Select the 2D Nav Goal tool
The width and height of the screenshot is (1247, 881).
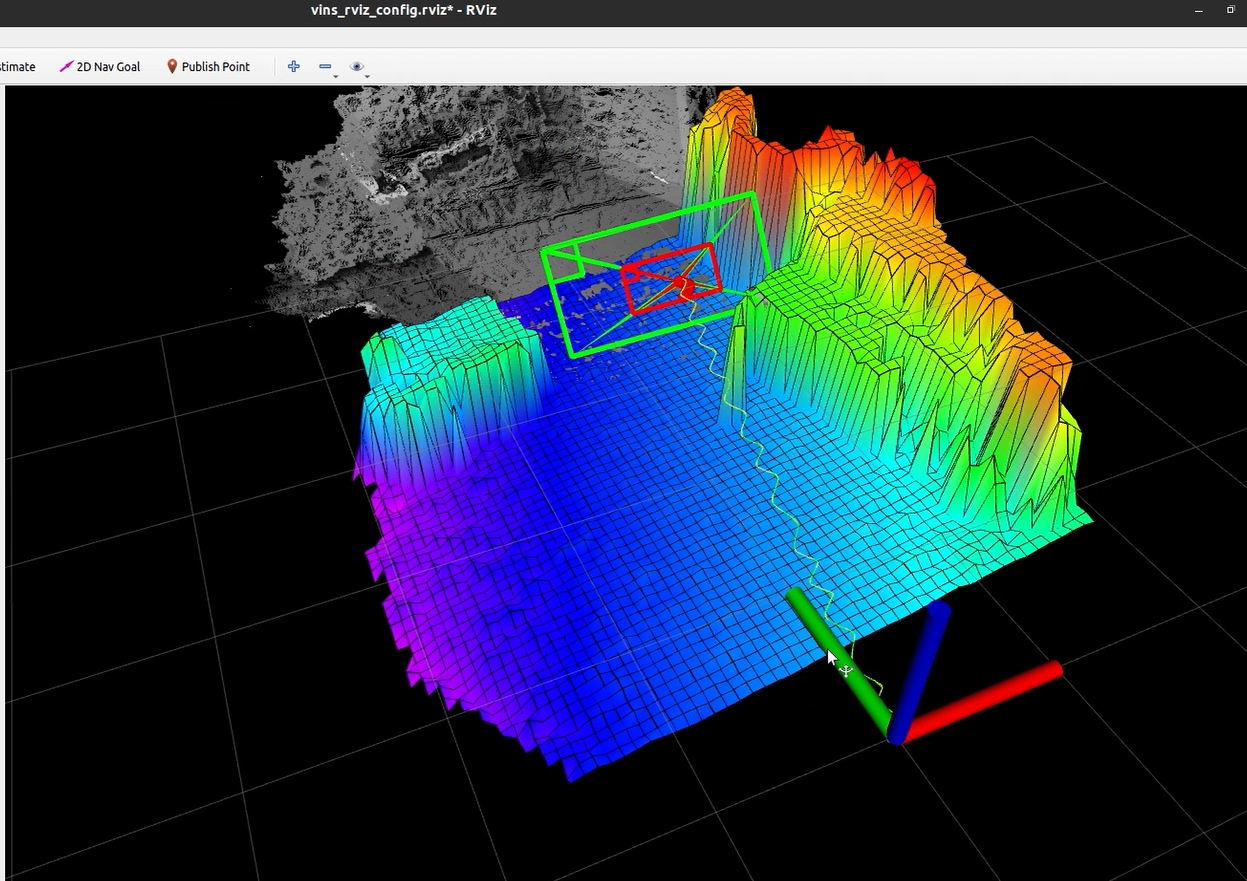pyautogui.click(x=100, y=67)
